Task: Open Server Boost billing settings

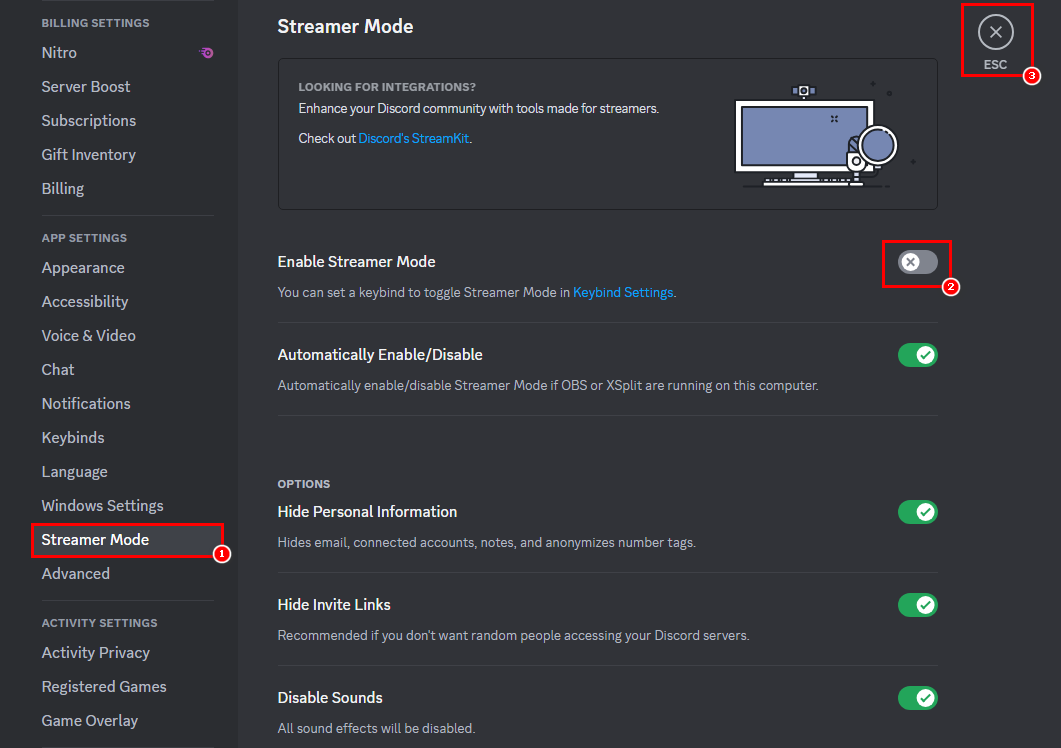Action: 86,87
